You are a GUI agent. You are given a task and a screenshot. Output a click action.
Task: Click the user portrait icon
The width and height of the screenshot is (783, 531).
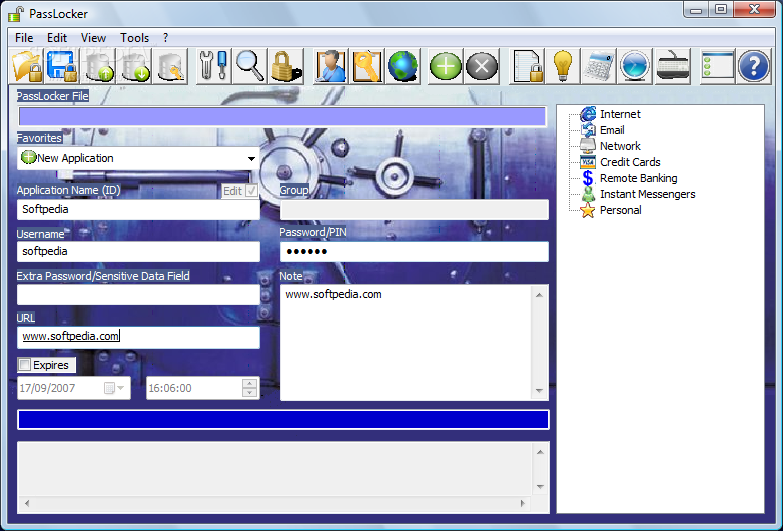(x=330, y=66)
